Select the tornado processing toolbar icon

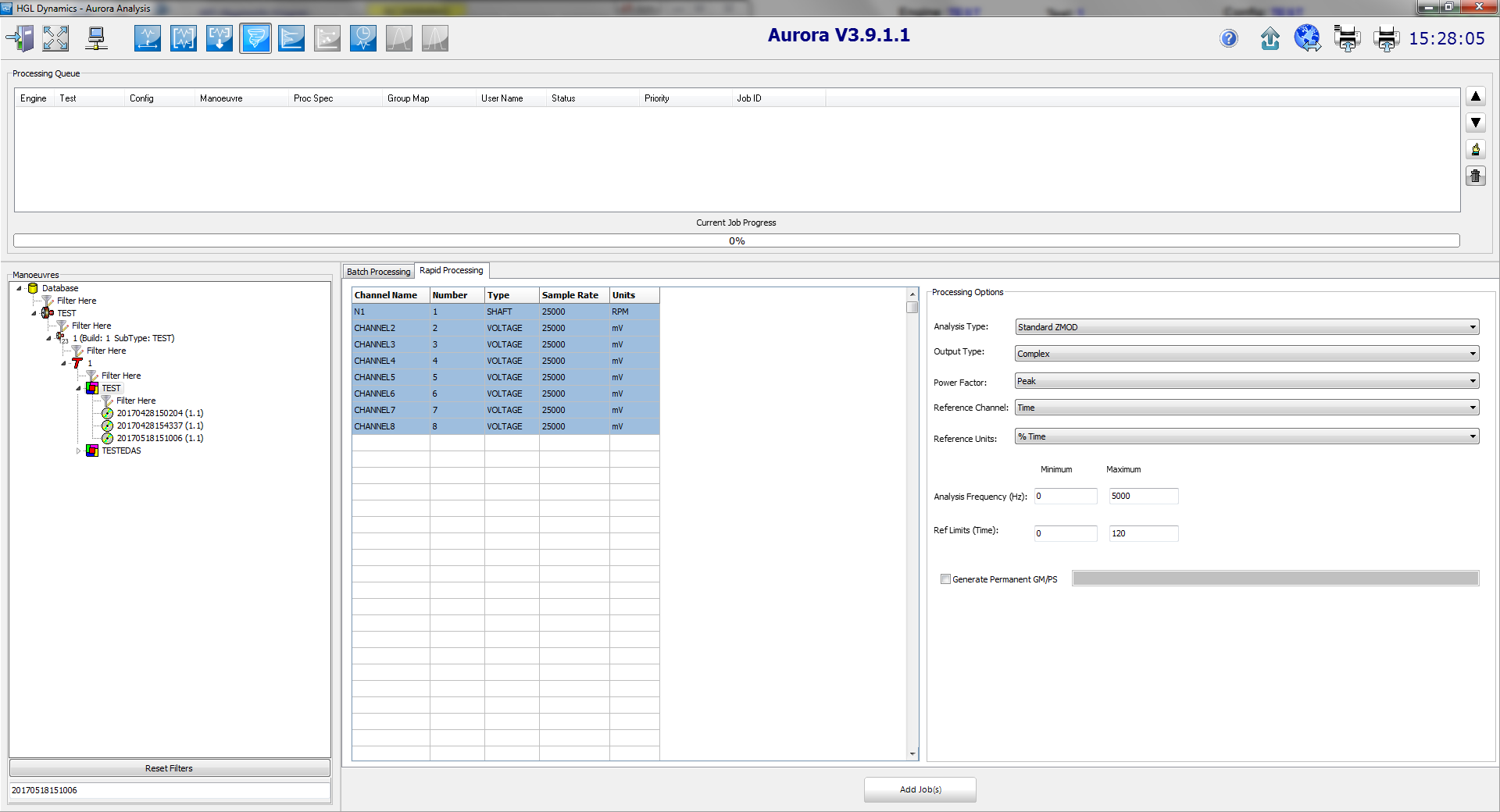point(255,38)
